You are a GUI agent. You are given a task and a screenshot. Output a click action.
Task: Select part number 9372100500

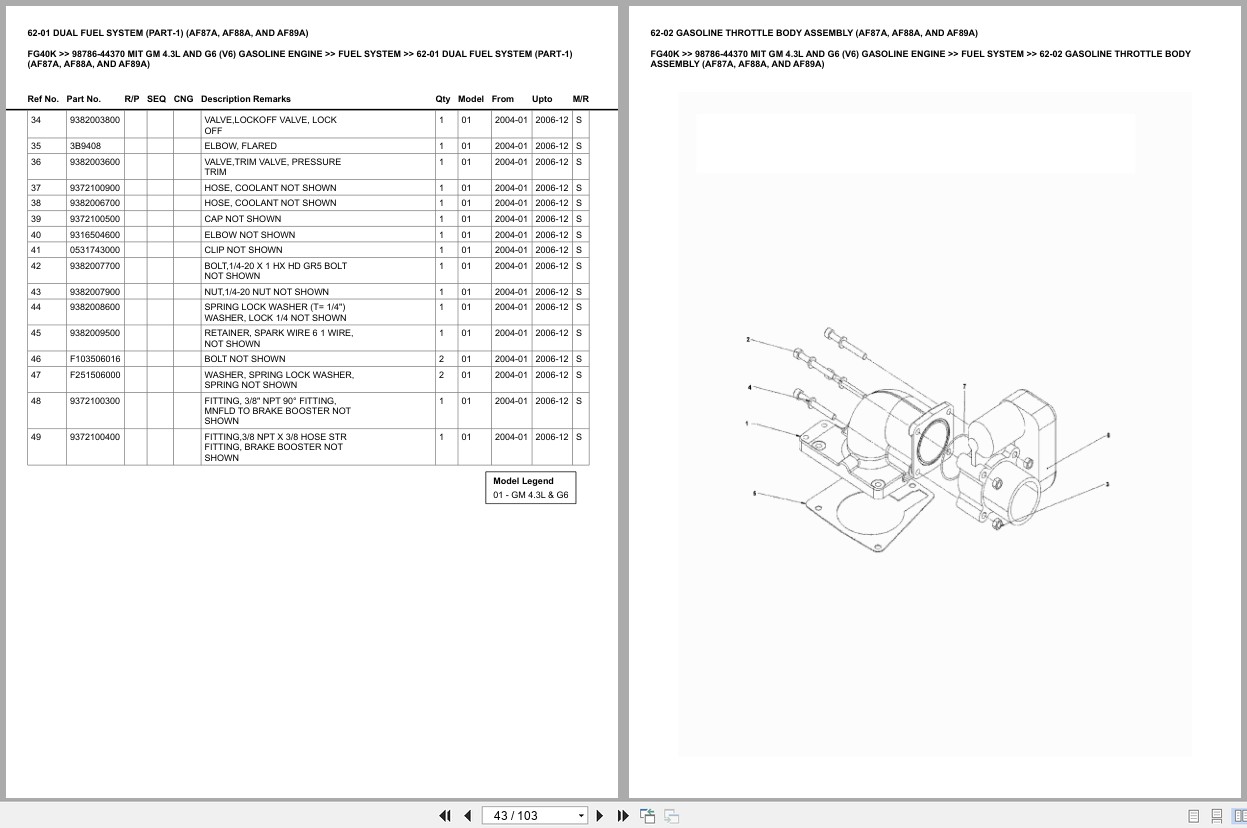coord(95,219)
